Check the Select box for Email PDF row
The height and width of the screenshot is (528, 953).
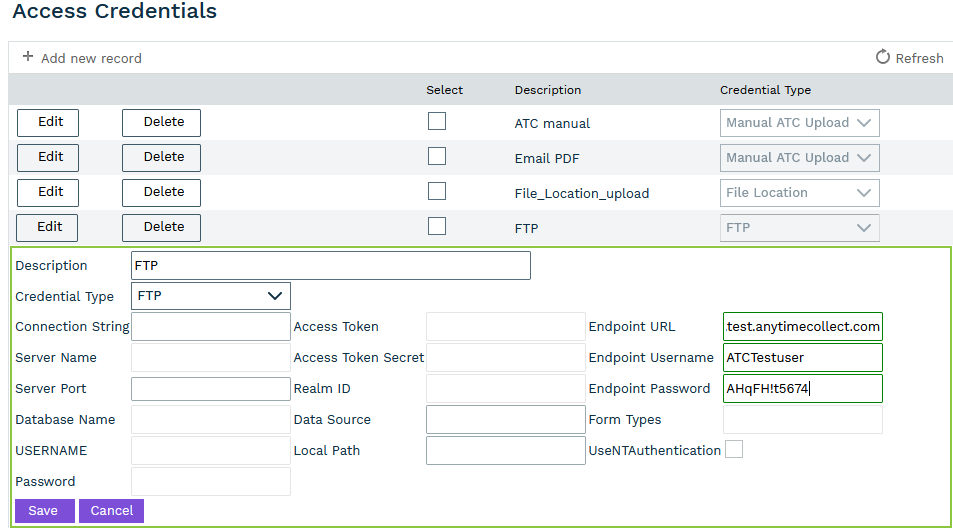pos(437,157)
